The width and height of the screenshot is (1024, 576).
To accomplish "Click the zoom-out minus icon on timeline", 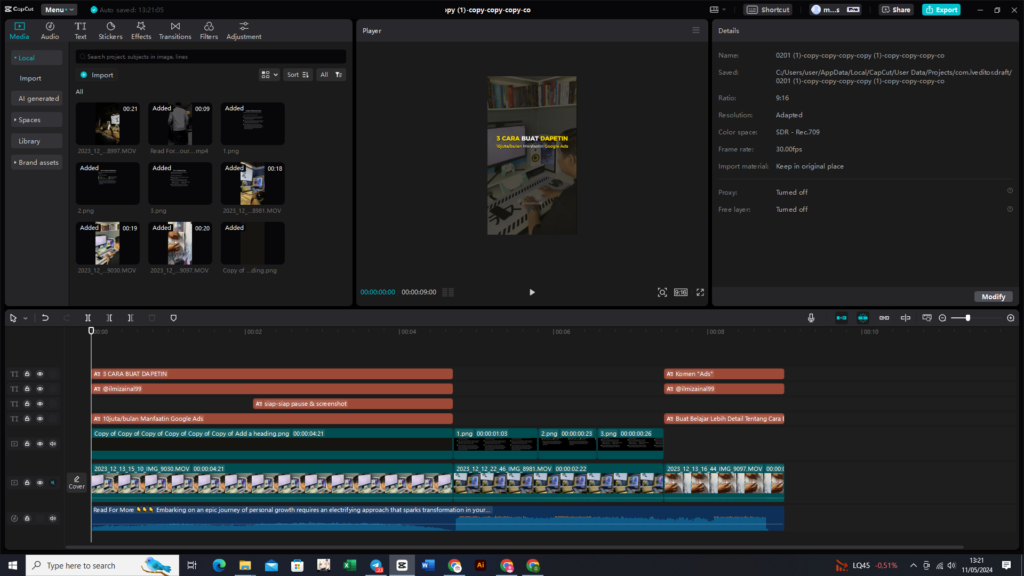I will pos(942,318).
